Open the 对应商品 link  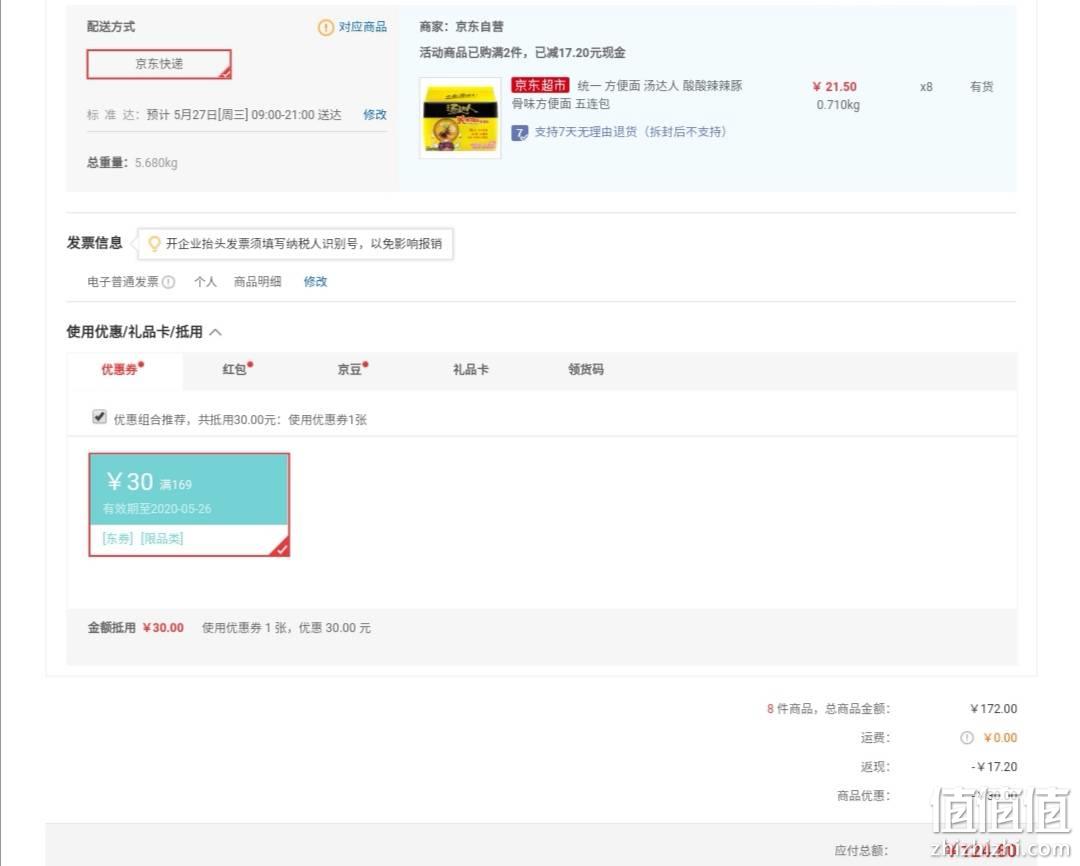pyautogui.click(x=362, y=27)
